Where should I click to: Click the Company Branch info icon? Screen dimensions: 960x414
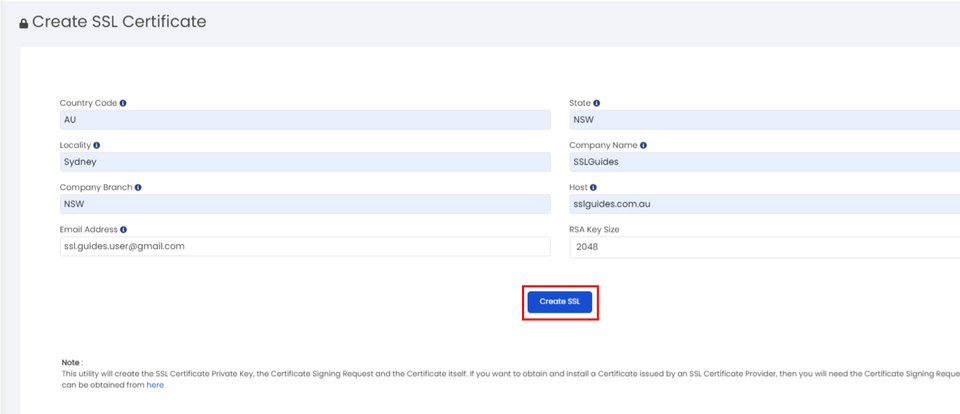click(x=138, y=187)
